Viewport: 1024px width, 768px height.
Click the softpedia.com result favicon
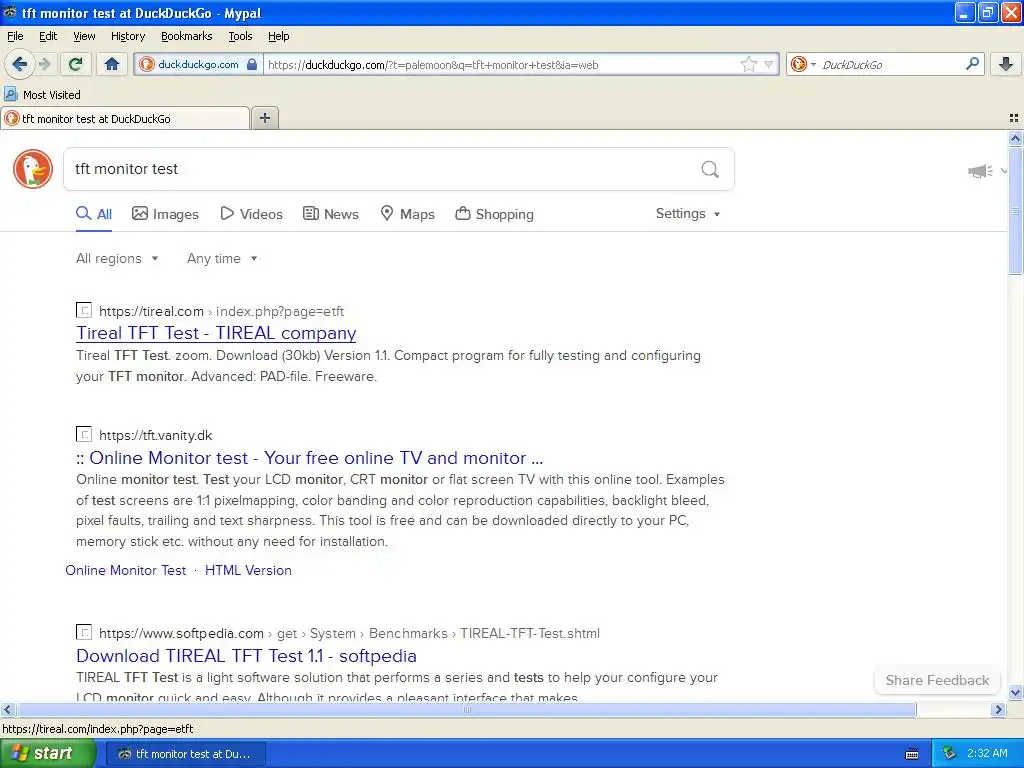tap(84, 632)
